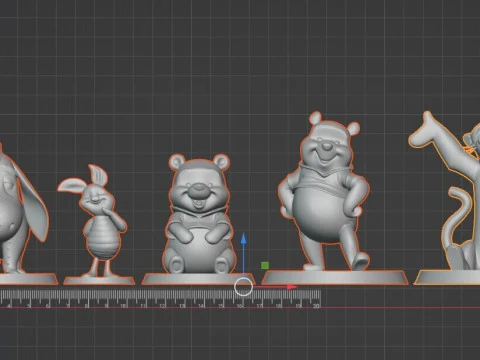
Task: Click the base under Tigger
Action: click(448, 278)
